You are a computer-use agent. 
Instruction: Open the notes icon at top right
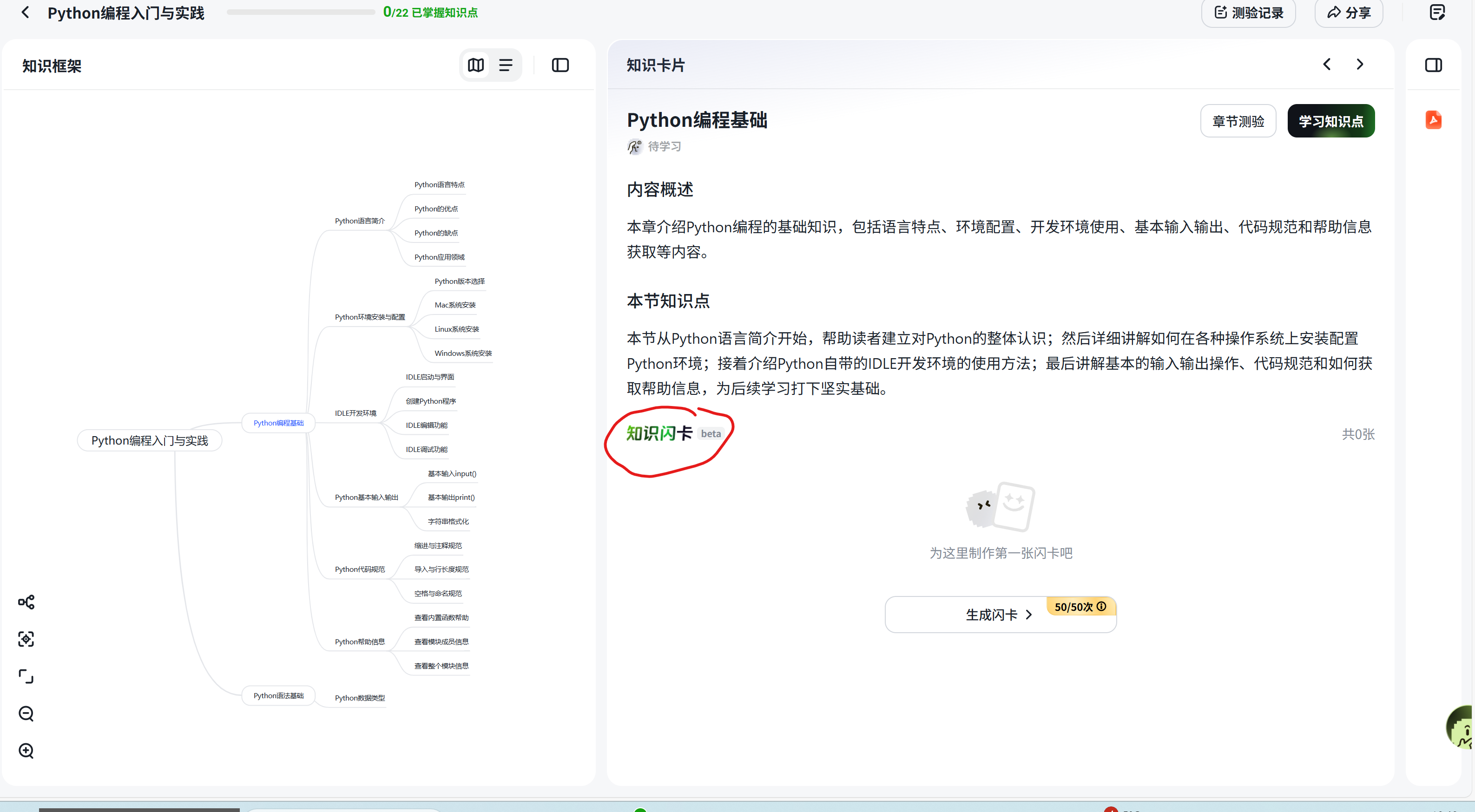pyautogui.click(x=1437, y=13)
